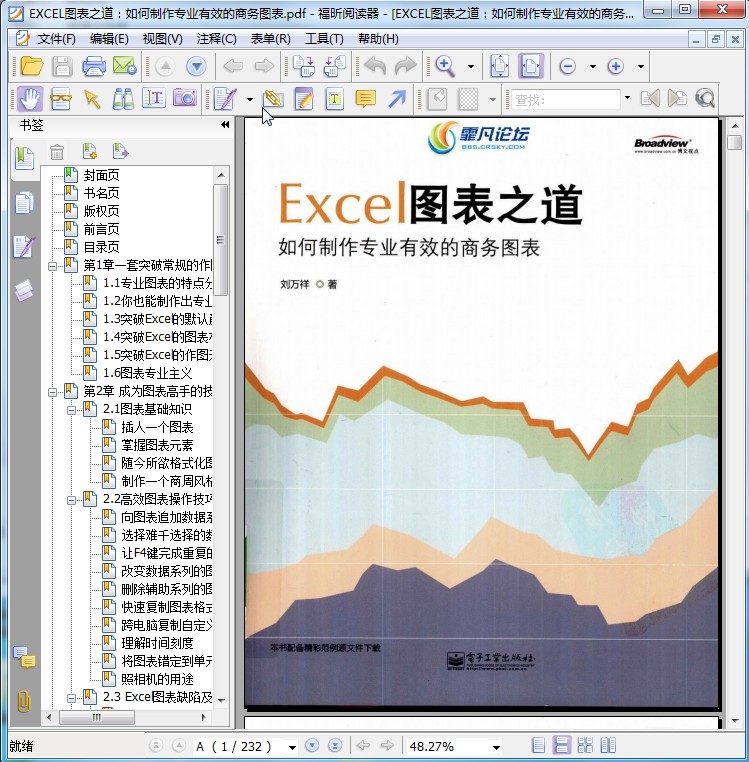Screen dimensions: 749x762
Task: Click the Fit Page view icon
Action: [500, 66]
